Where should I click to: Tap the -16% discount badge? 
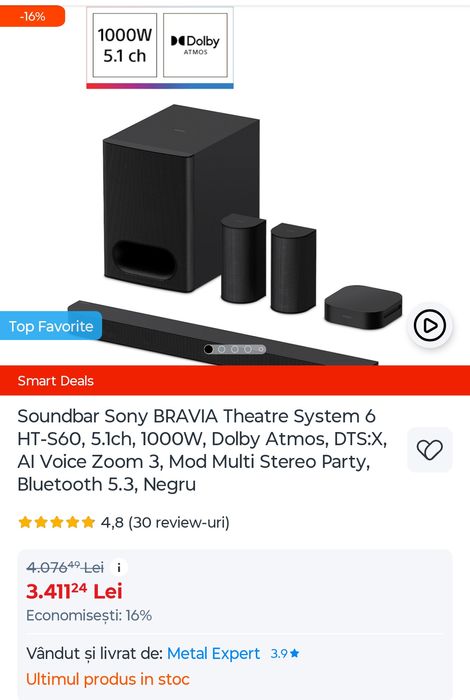pyautogui.click(x=32, y=17)
